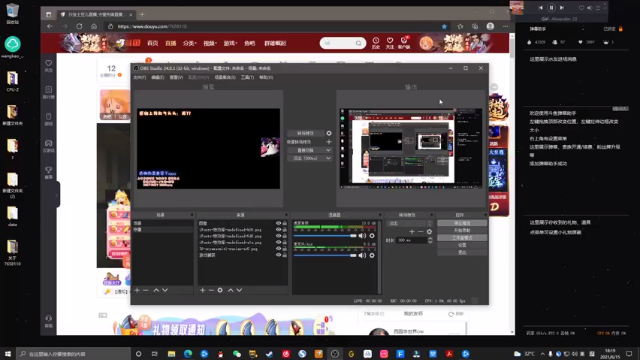Click the 设置 settings button in controls
The height and width of the screenshot is (360, 640).
(x=462, y=245)
